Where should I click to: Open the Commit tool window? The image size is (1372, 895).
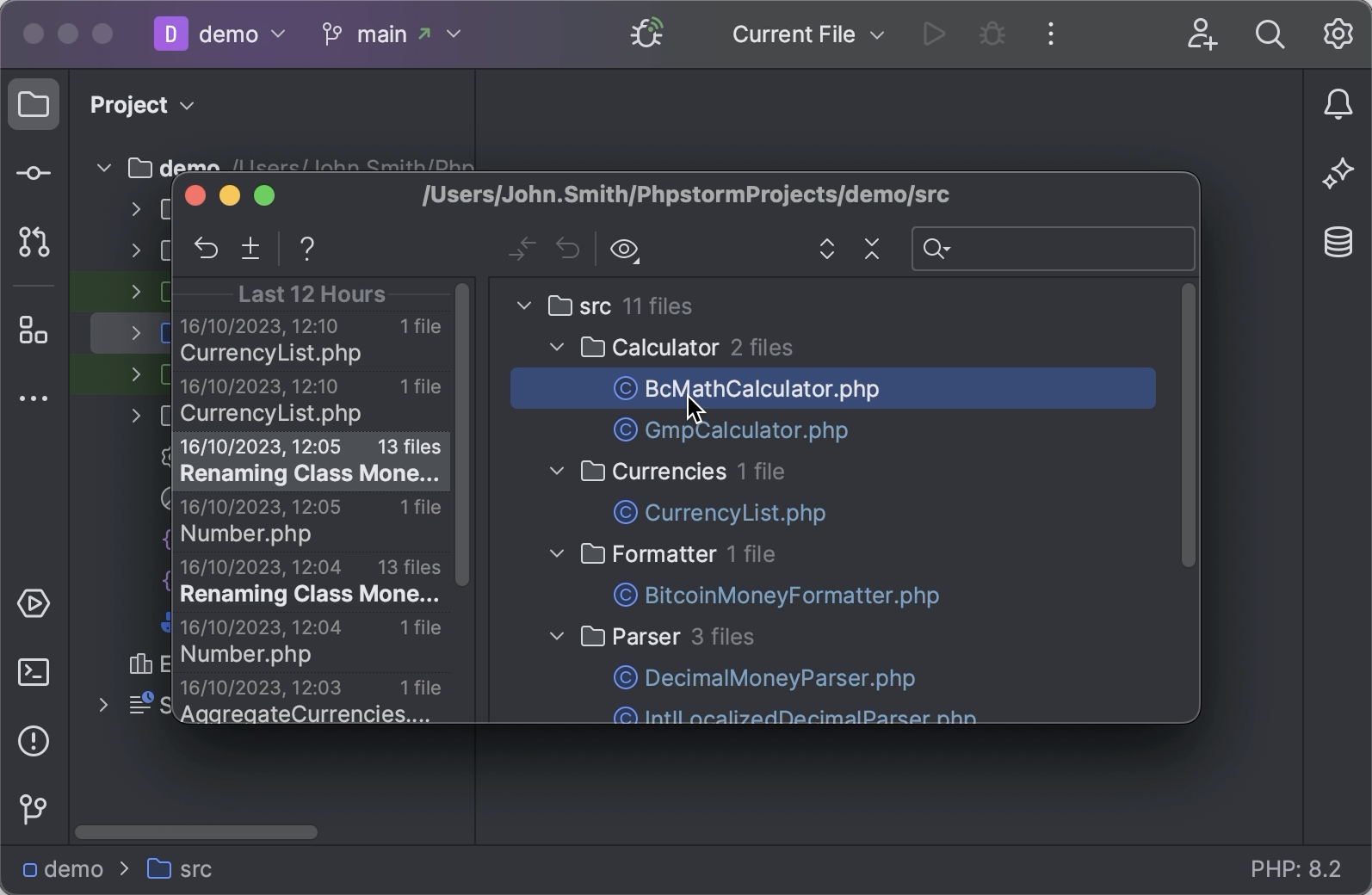coord(34,174)
